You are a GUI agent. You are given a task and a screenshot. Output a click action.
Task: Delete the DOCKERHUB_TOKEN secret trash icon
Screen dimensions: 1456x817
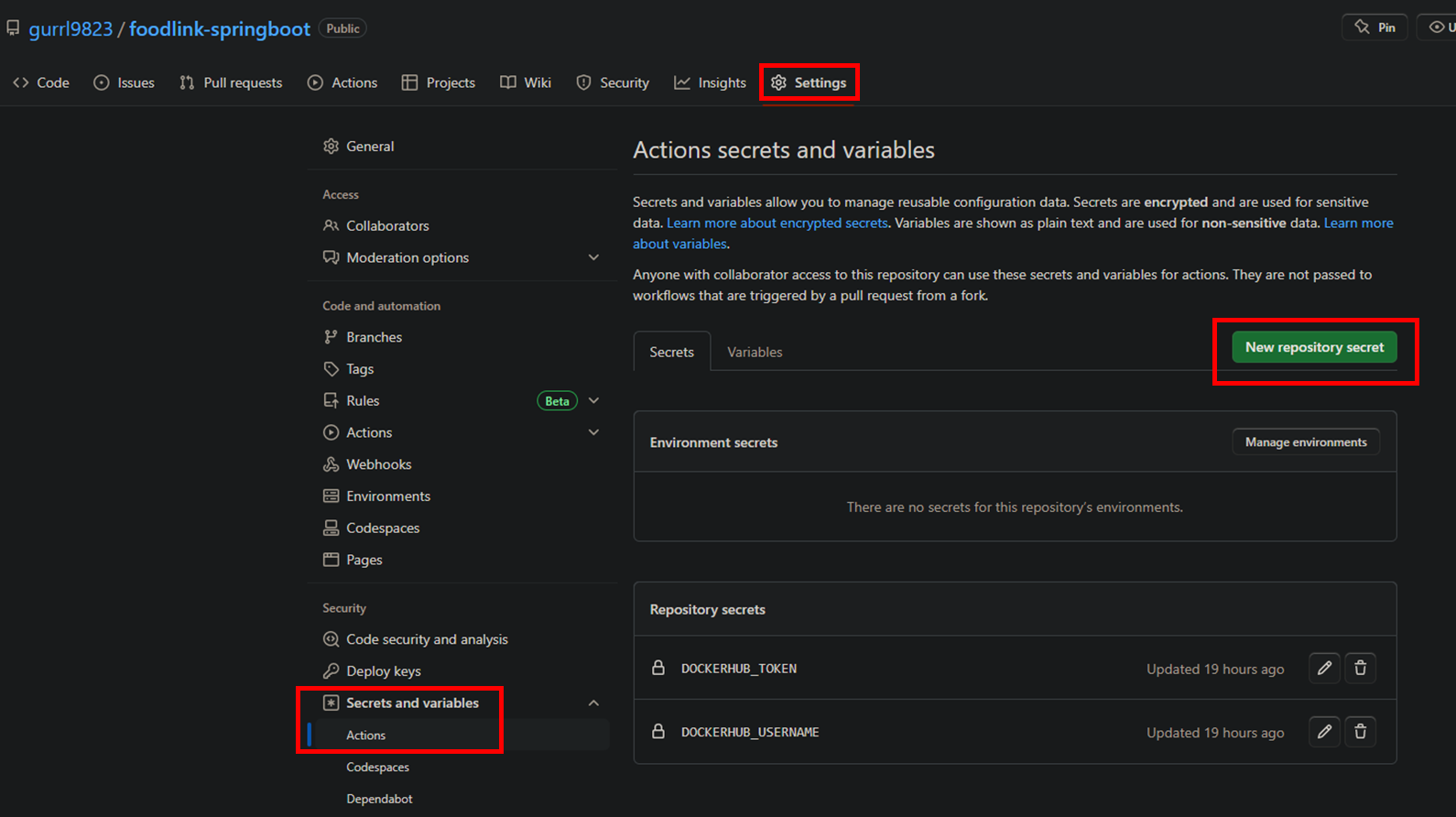tap(1361, 669)
